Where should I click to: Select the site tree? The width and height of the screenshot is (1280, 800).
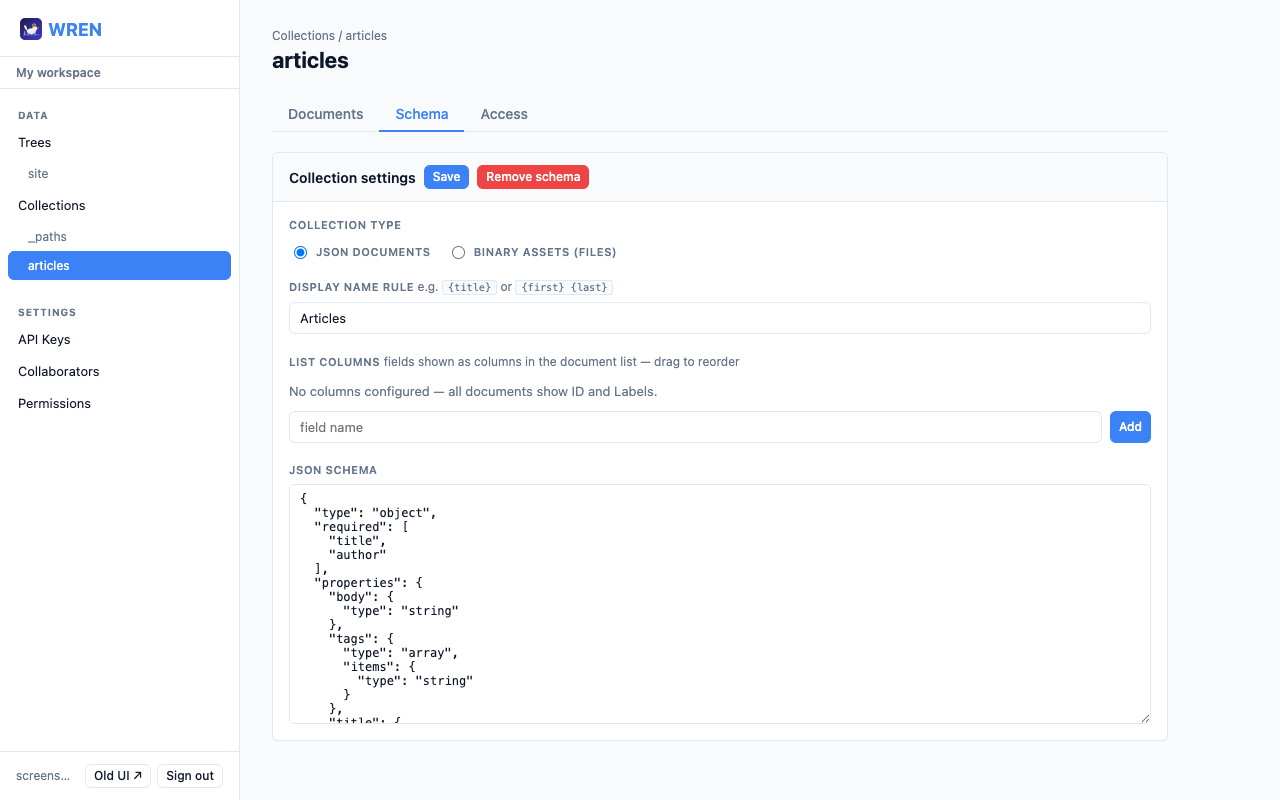point(38,173)
